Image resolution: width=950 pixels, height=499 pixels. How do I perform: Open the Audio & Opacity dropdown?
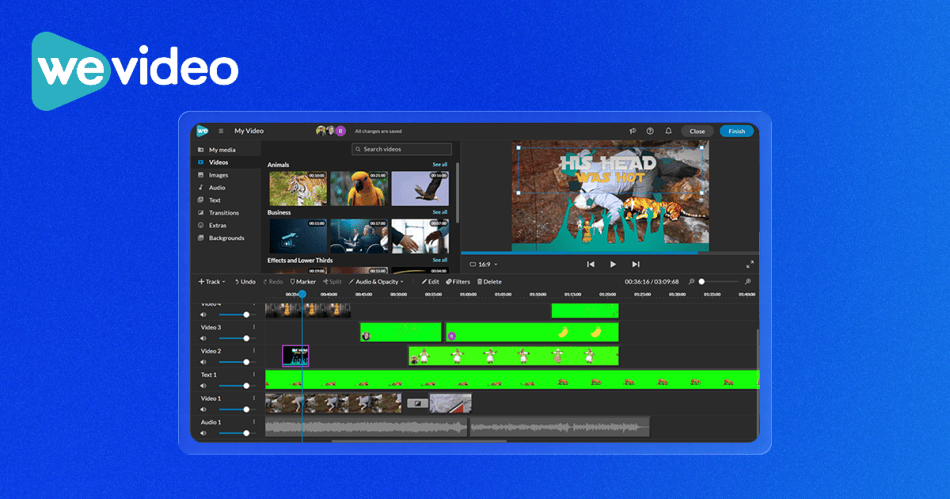coord(376,282)
